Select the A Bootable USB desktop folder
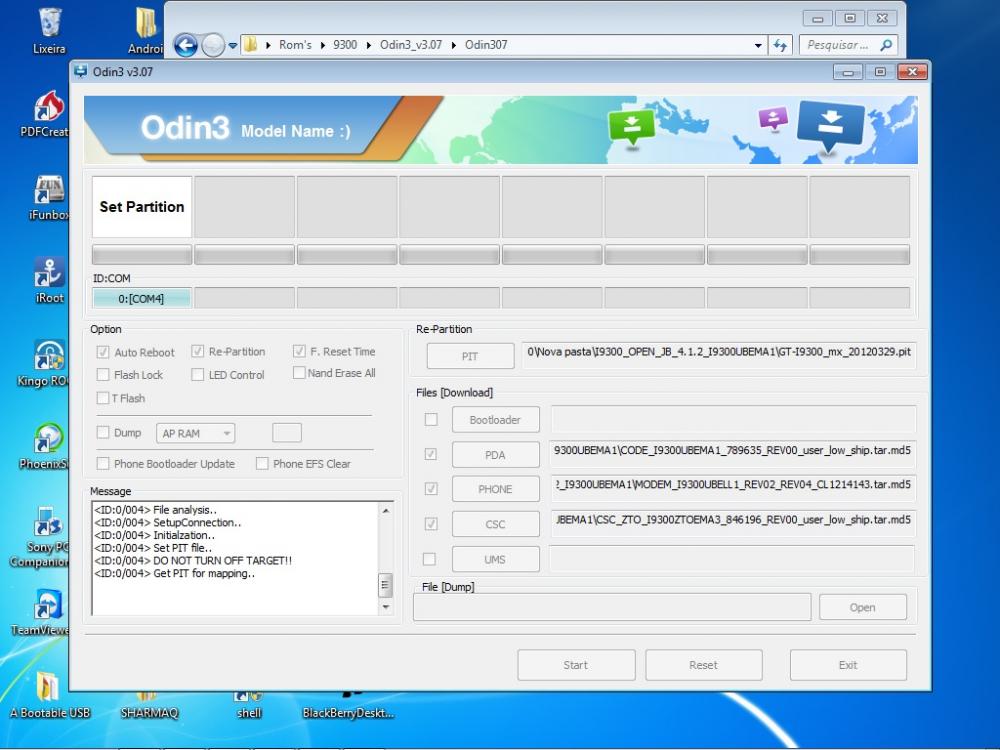 [50, 695]
